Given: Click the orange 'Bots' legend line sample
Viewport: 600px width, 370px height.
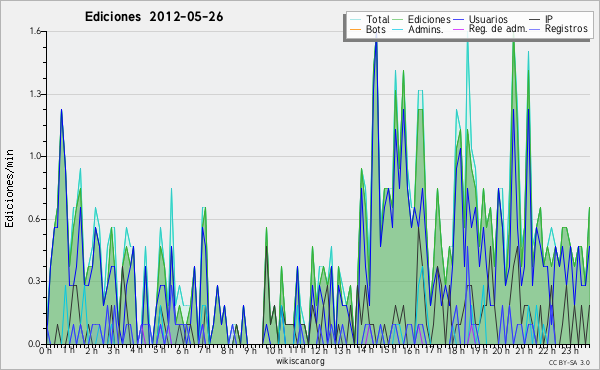Looking at the screenshot, I should coord(355,29).
